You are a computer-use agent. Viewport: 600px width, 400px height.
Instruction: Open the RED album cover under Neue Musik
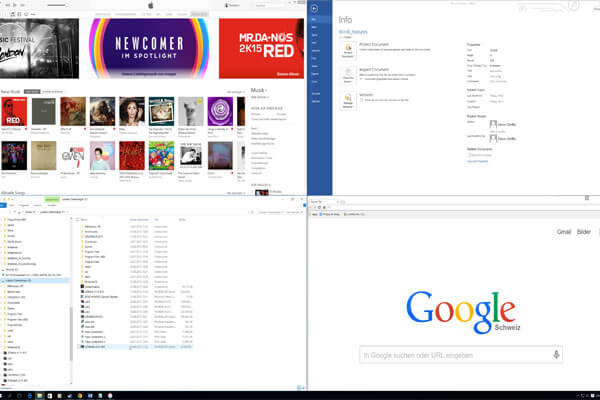click(14, 111)
